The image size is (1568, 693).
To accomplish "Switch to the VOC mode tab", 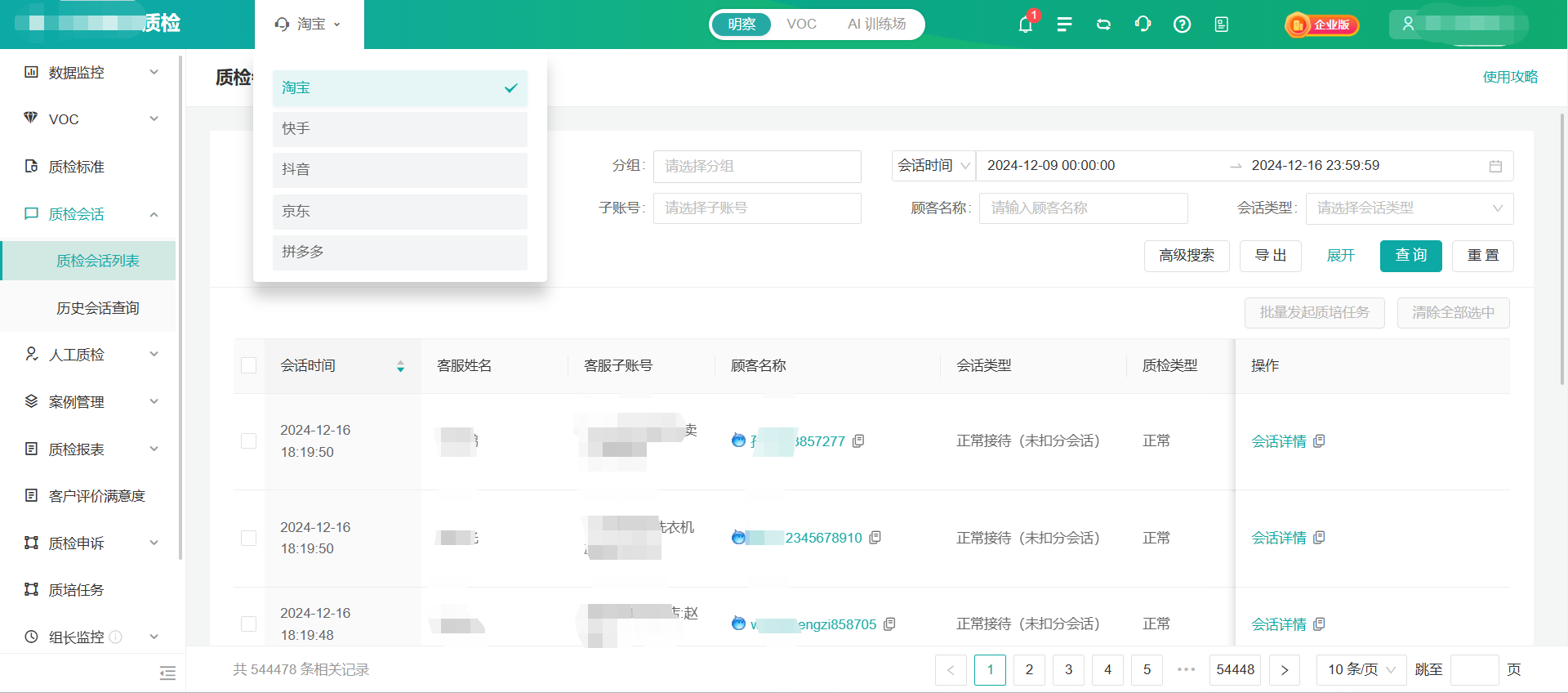I will pyautogui.click(x=801, y=25).
